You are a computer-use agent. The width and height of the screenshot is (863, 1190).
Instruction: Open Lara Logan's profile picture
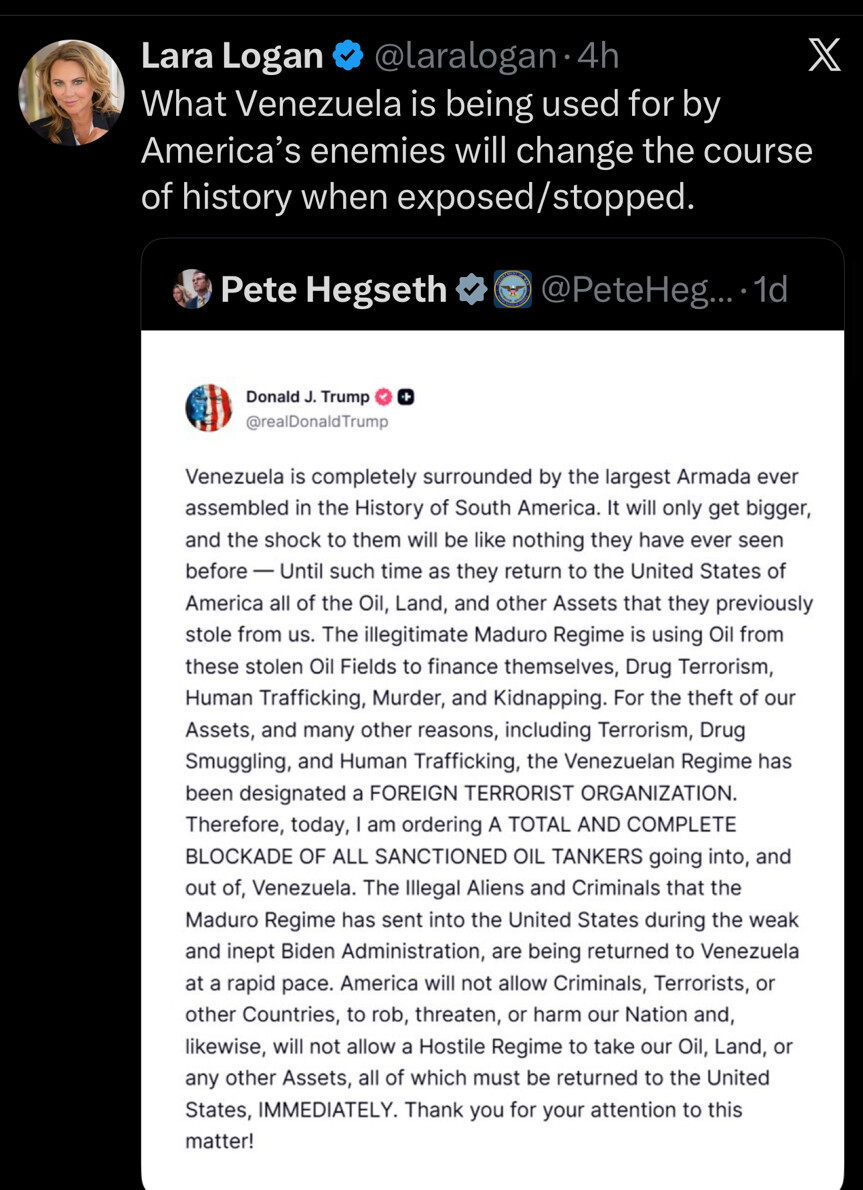[x=71, y=92]
